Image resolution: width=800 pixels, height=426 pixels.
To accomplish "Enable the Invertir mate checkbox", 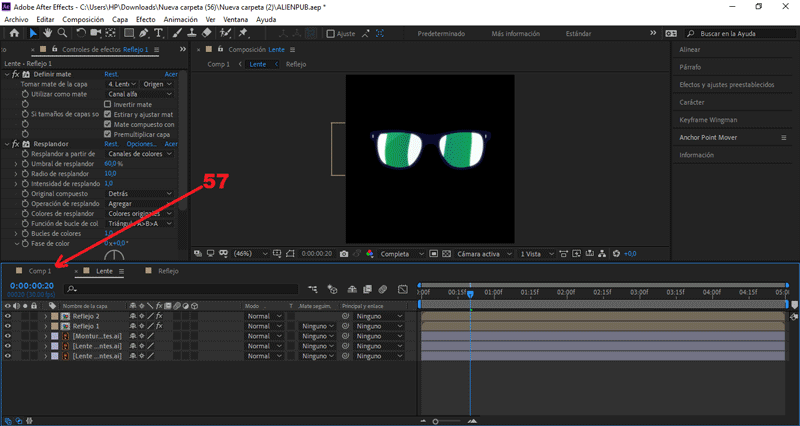I will tap(109, 104).
